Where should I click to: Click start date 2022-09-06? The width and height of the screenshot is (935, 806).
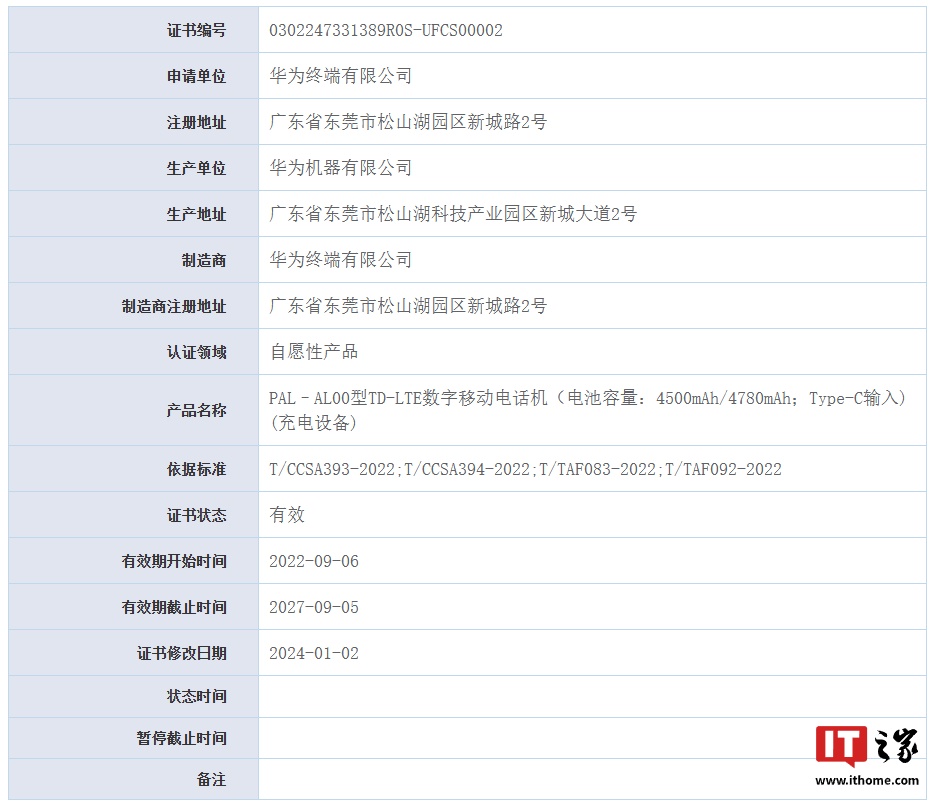coord(313,561)
